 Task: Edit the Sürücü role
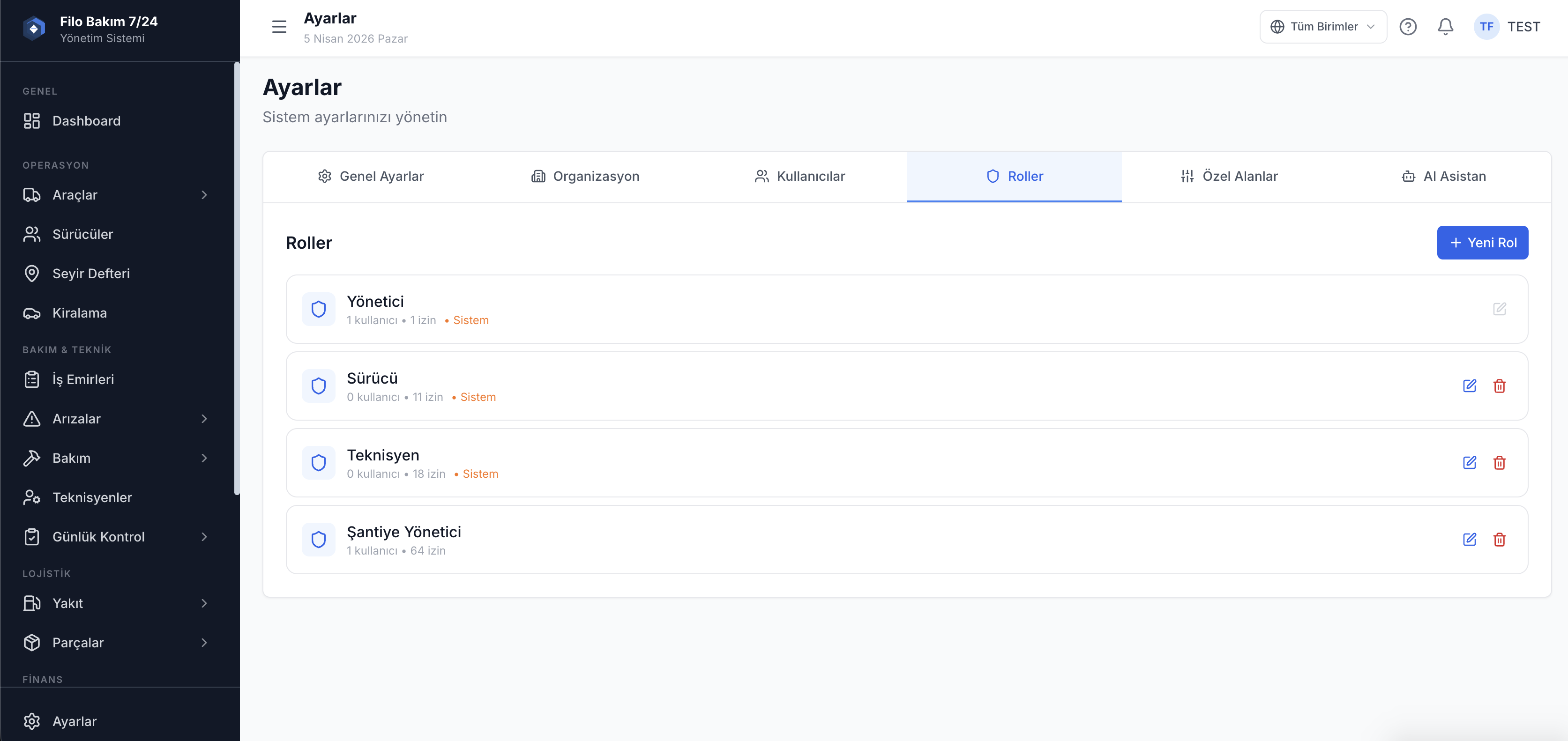click(1470, 385)
